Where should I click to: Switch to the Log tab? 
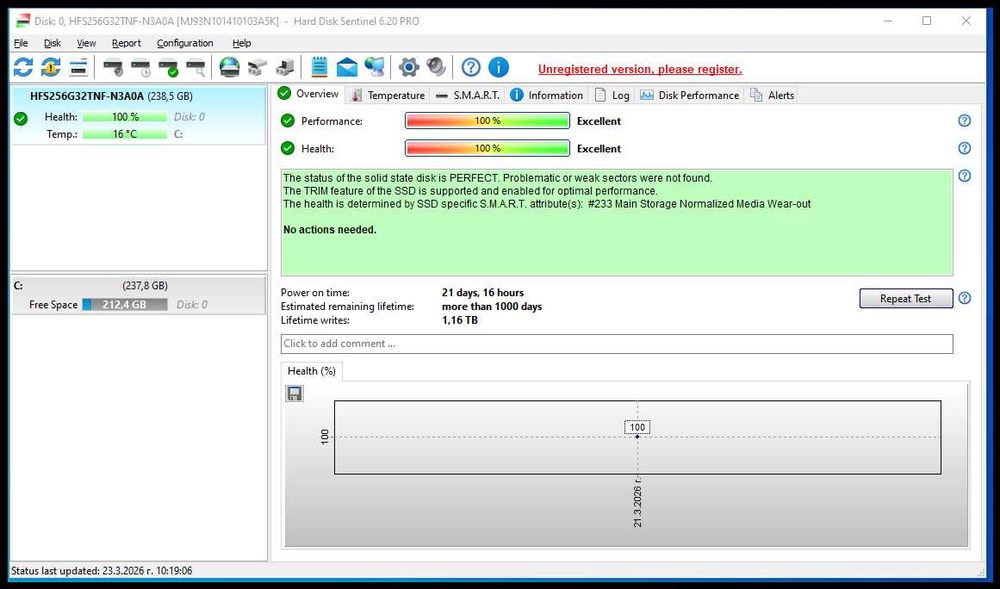click(612, 95)
